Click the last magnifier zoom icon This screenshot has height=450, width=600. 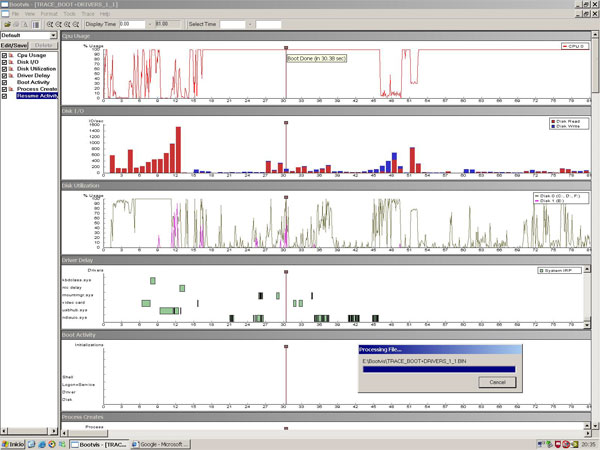[76, 23]
